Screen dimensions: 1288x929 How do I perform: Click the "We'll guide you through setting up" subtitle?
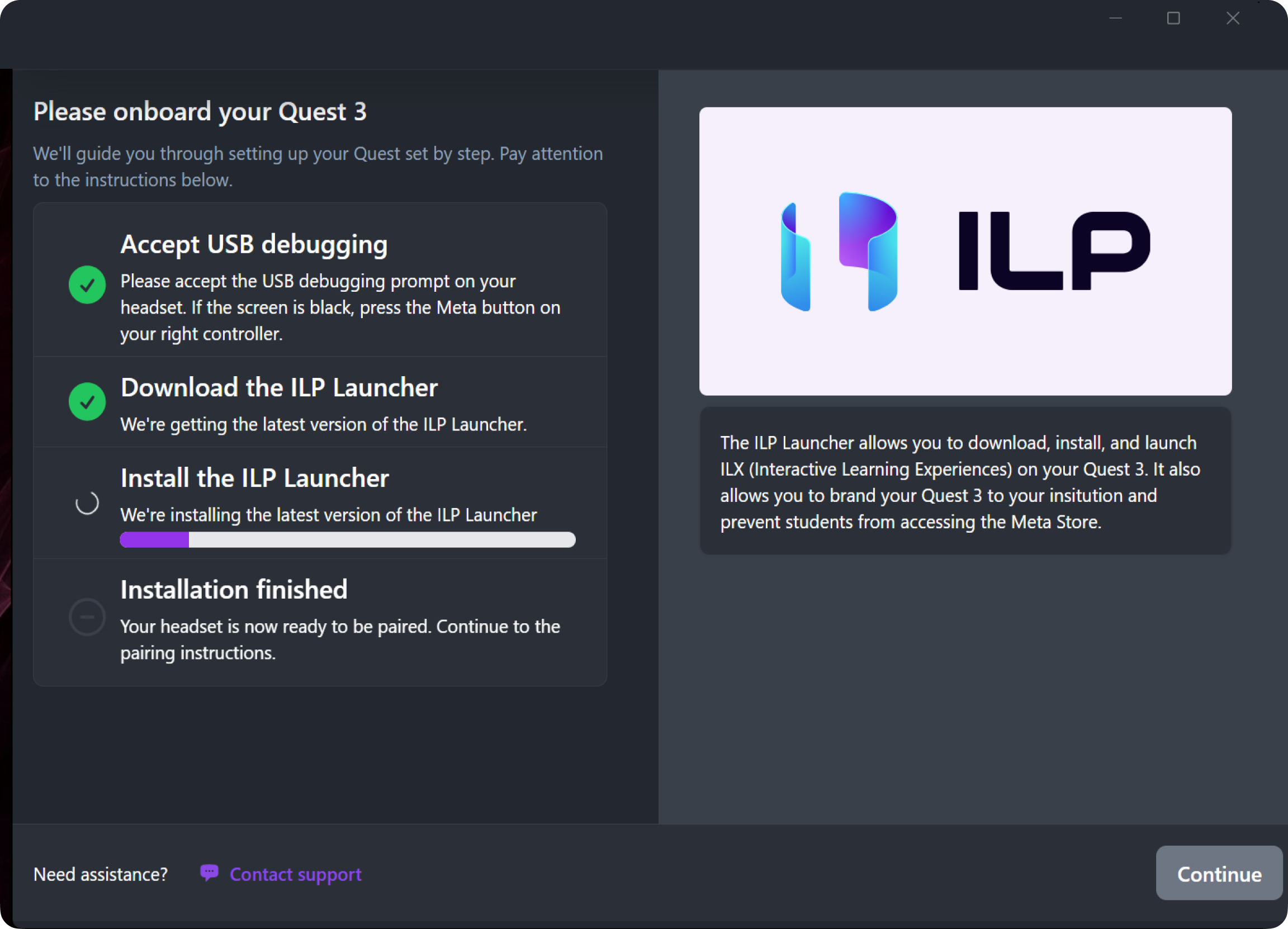coord(318,167)
